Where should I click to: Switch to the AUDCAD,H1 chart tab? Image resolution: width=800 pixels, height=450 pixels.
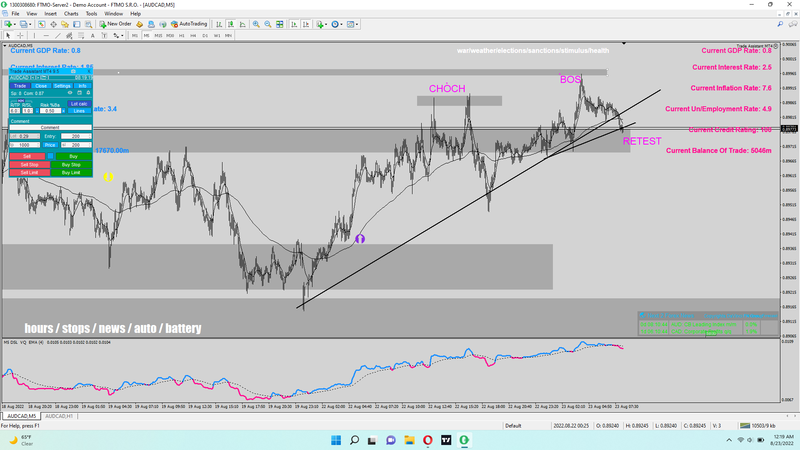59,416
